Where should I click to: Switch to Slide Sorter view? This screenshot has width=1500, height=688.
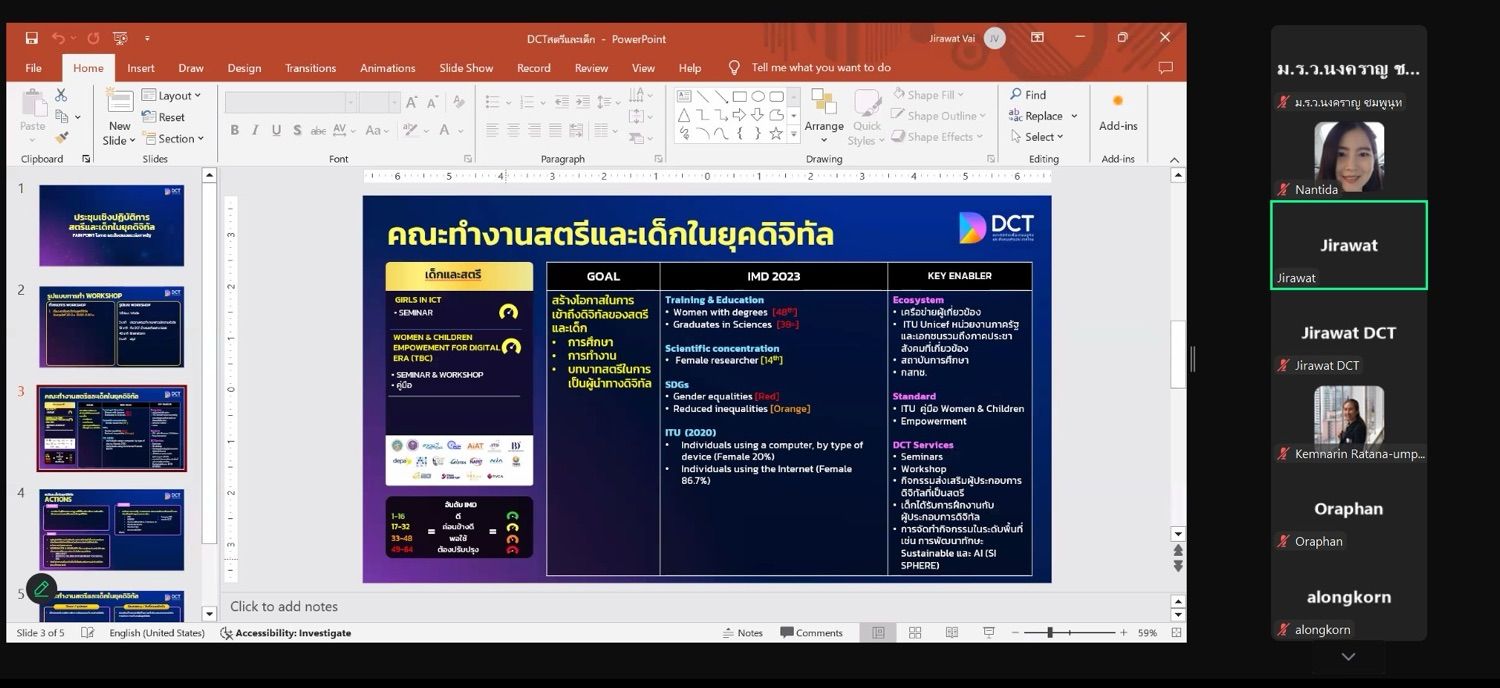pyautogui.click(x=914, y=633)
